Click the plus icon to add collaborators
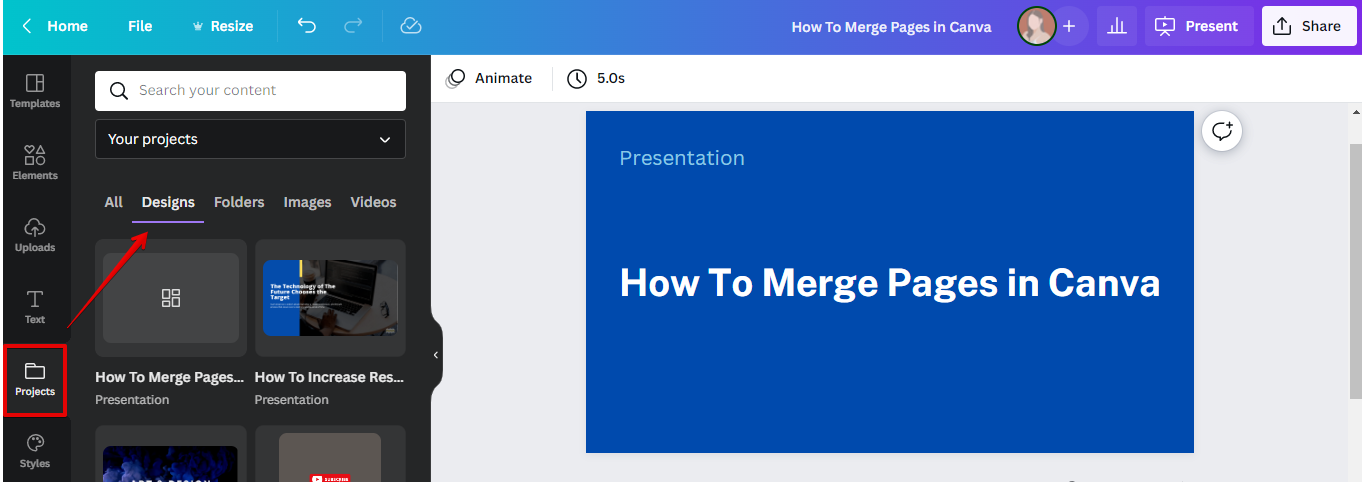 (x=1069, y=26)
